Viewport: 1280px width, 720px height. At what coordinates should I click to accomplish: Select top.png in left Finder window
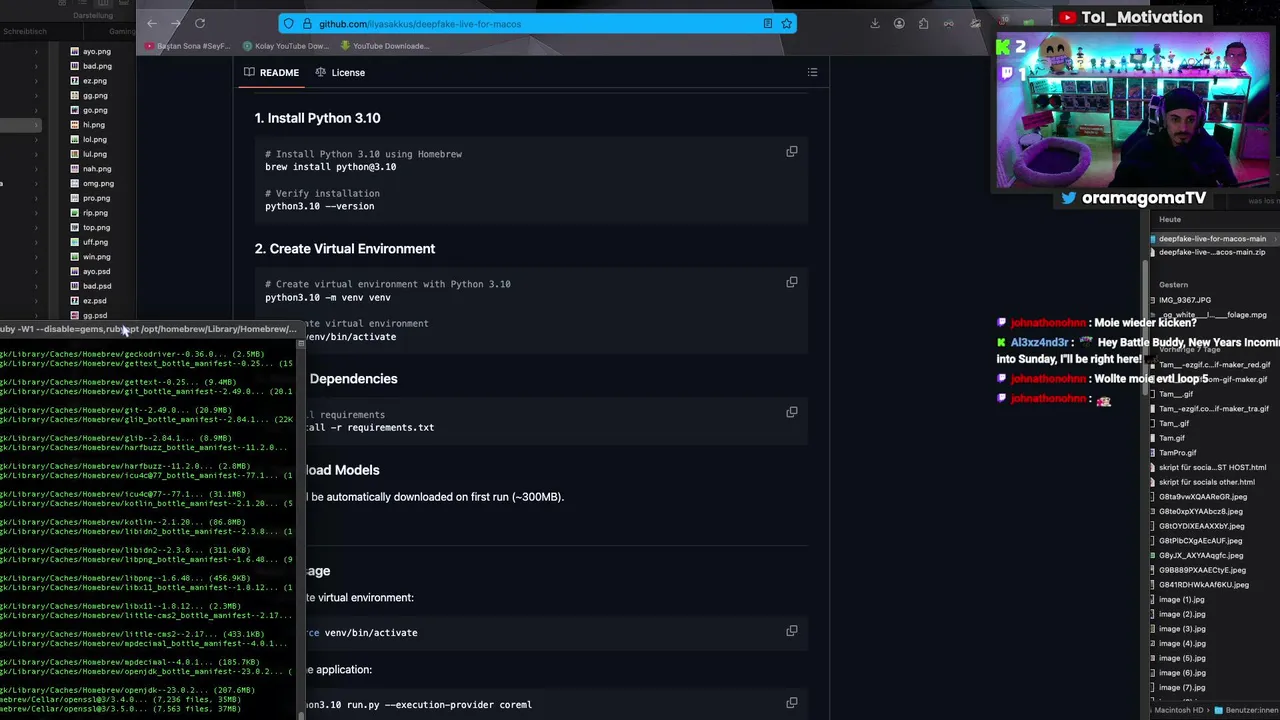96,227
